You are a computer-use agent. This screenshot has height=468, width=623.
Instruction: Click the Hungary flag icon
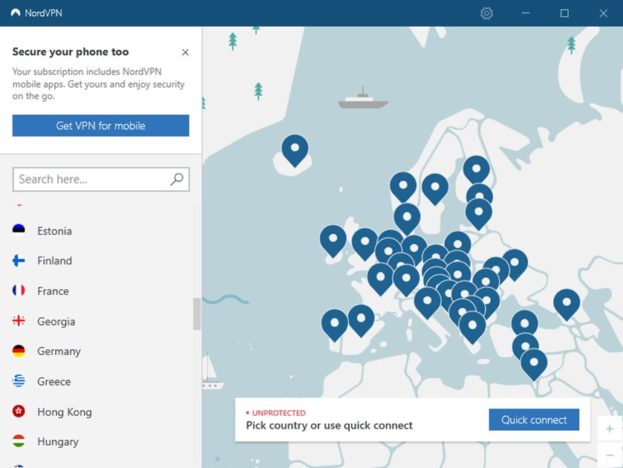coord(19,441)
